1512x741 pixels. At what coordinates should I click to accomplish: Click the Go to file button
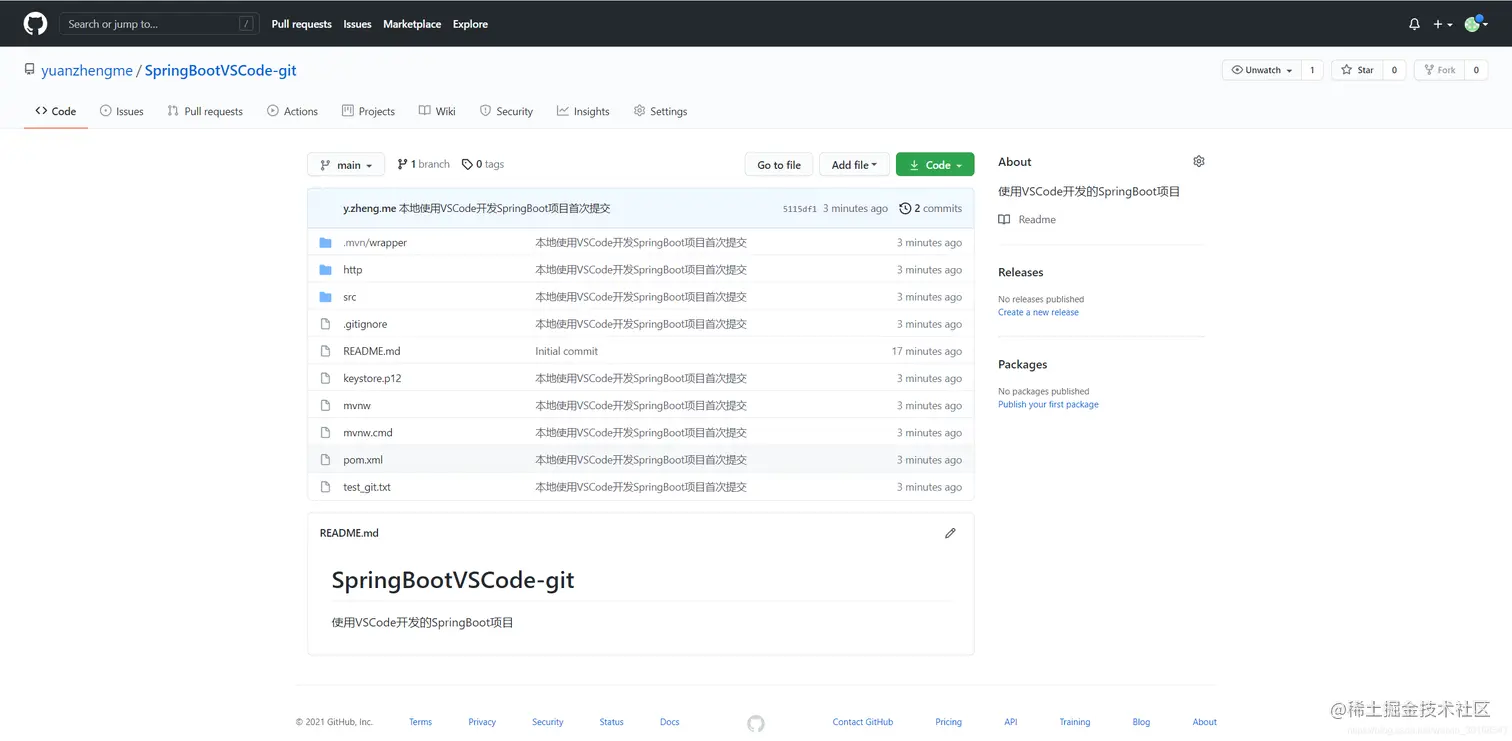point(779,165)
